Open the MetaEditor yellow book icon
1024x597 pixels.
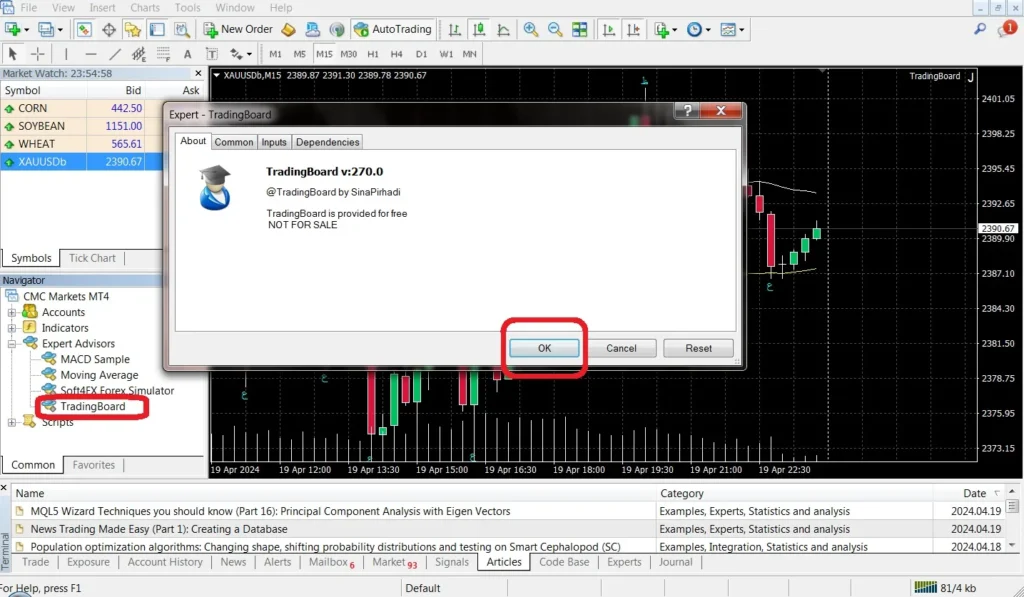(288, 29)
